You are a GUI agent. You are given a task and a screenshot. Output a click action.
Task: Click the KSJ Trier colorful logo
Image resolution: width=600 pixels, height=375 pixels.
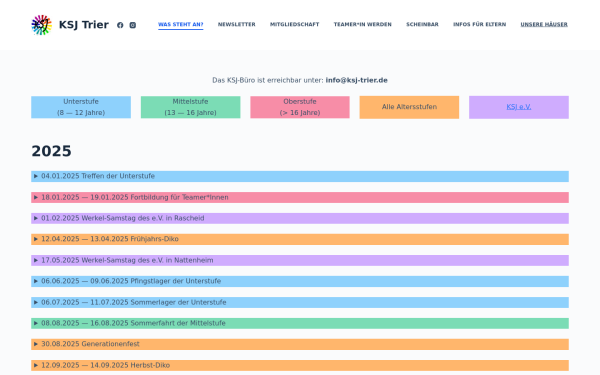tap(41, 25)
